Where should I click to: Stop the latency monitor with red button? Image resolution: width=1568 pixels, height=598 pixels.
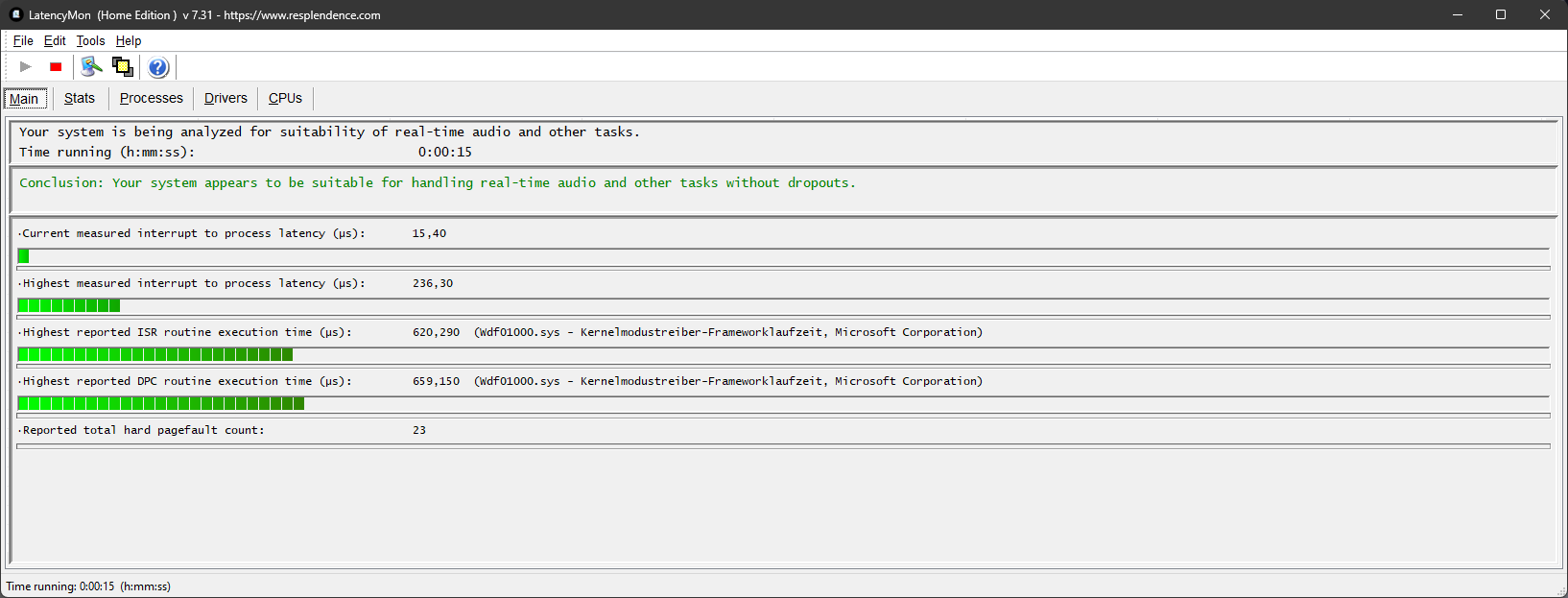[x=56, y=67]
